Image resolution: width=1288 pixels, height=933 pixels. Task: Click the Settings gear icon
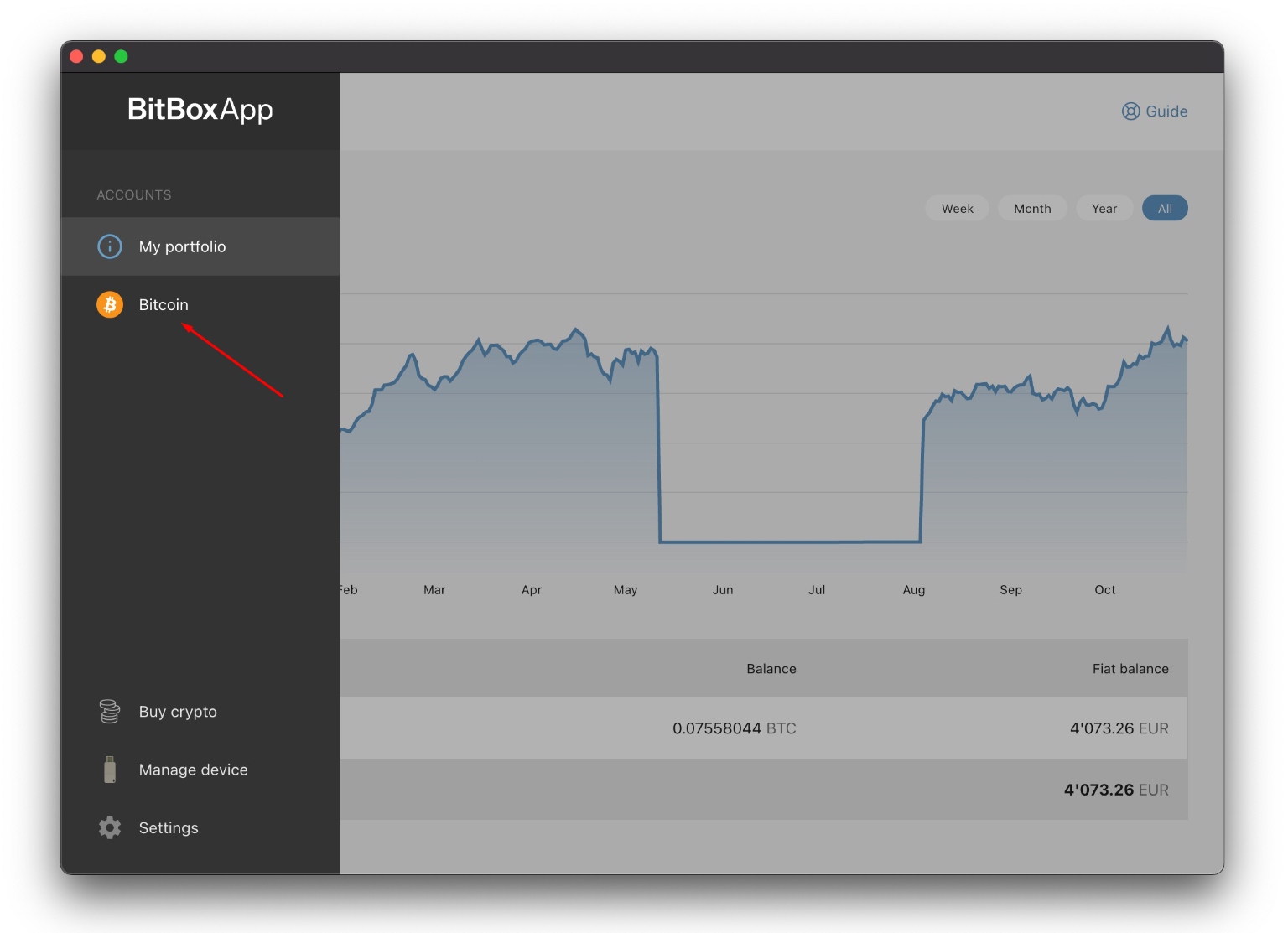coord(110,828)
